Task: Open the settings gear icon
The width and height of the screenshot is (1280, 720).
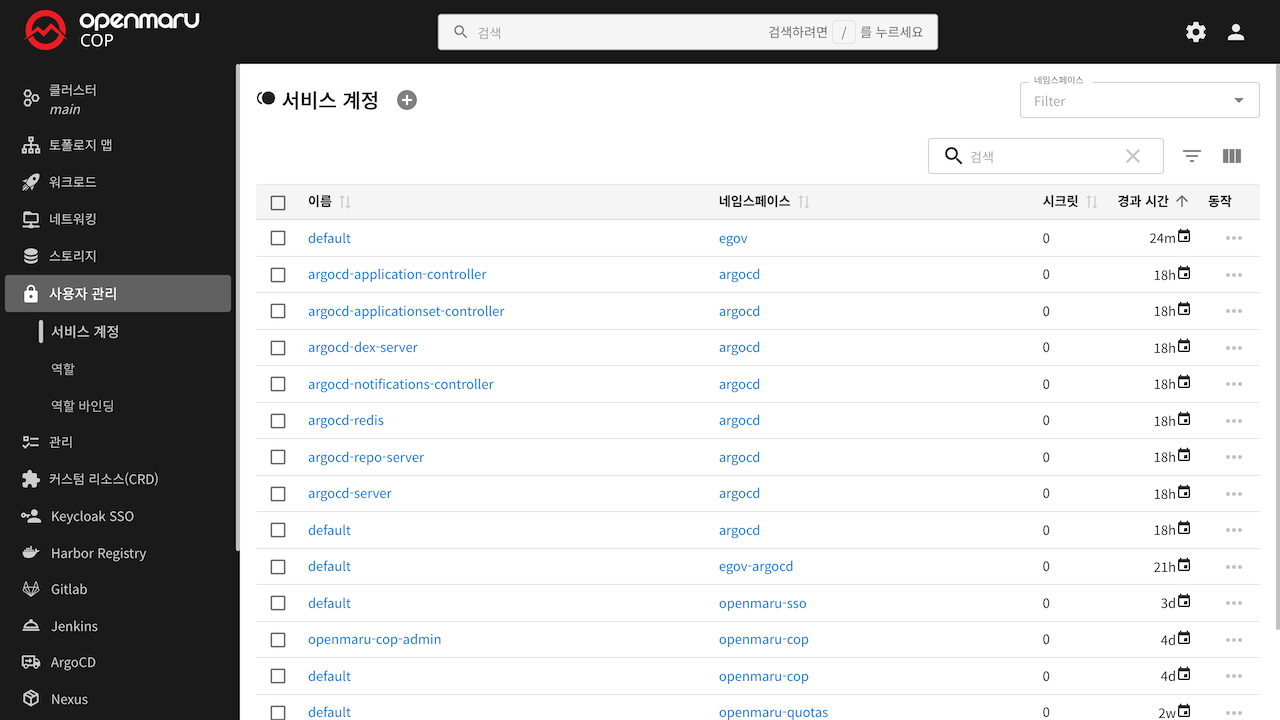Action: pos(1196,32)
